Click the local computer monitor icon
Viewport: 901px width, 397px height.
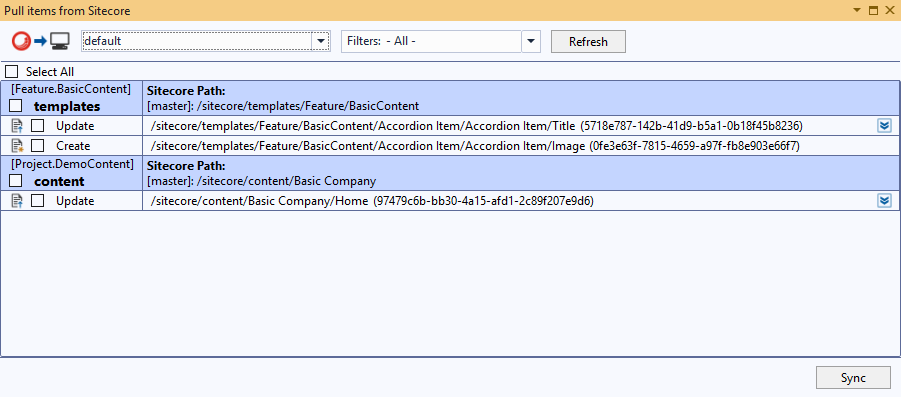(x=59, y=41)
